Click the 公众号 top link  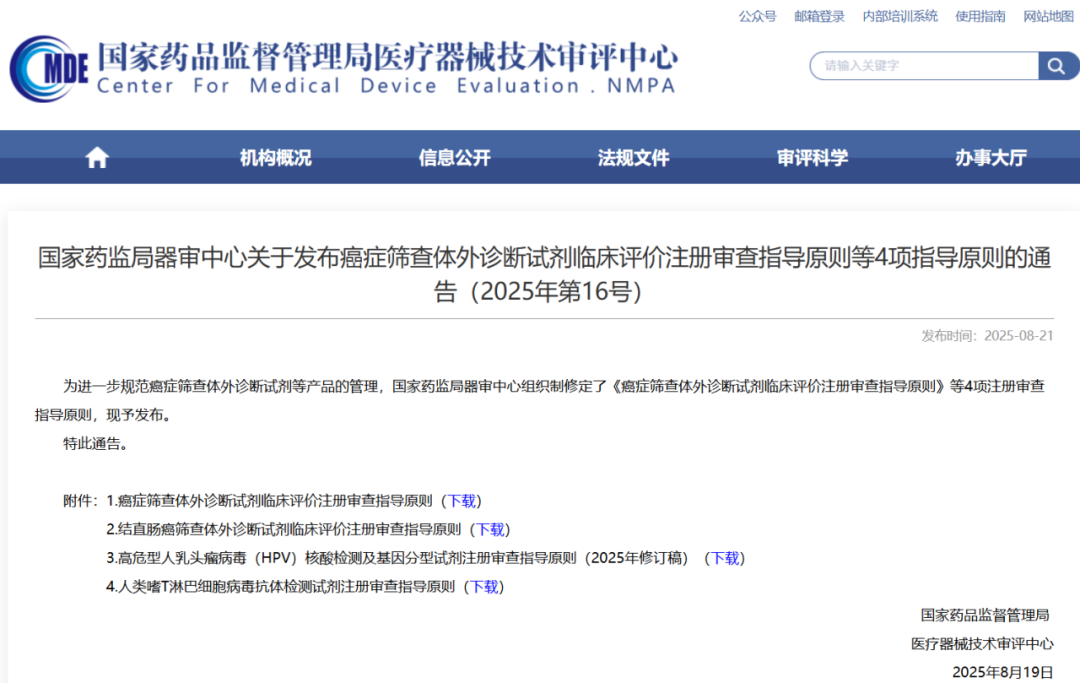click(x=758, y=17)
